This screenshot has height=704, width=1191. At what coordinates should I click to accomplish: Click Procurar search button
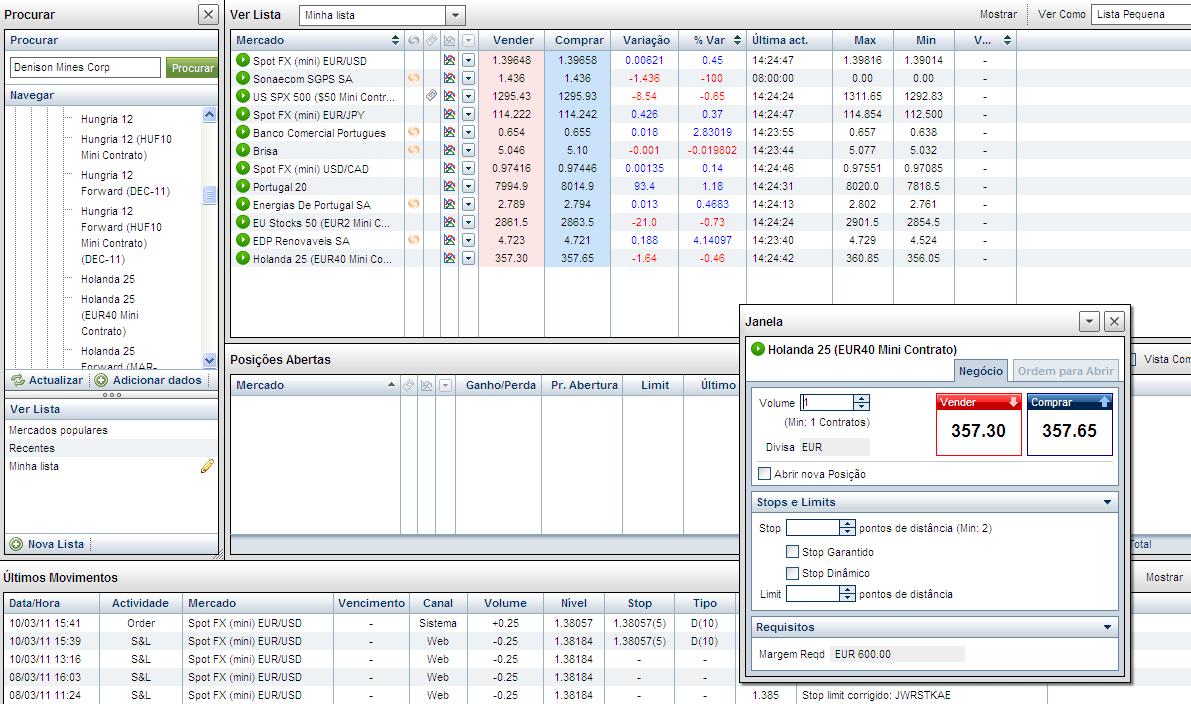point(192,68)
